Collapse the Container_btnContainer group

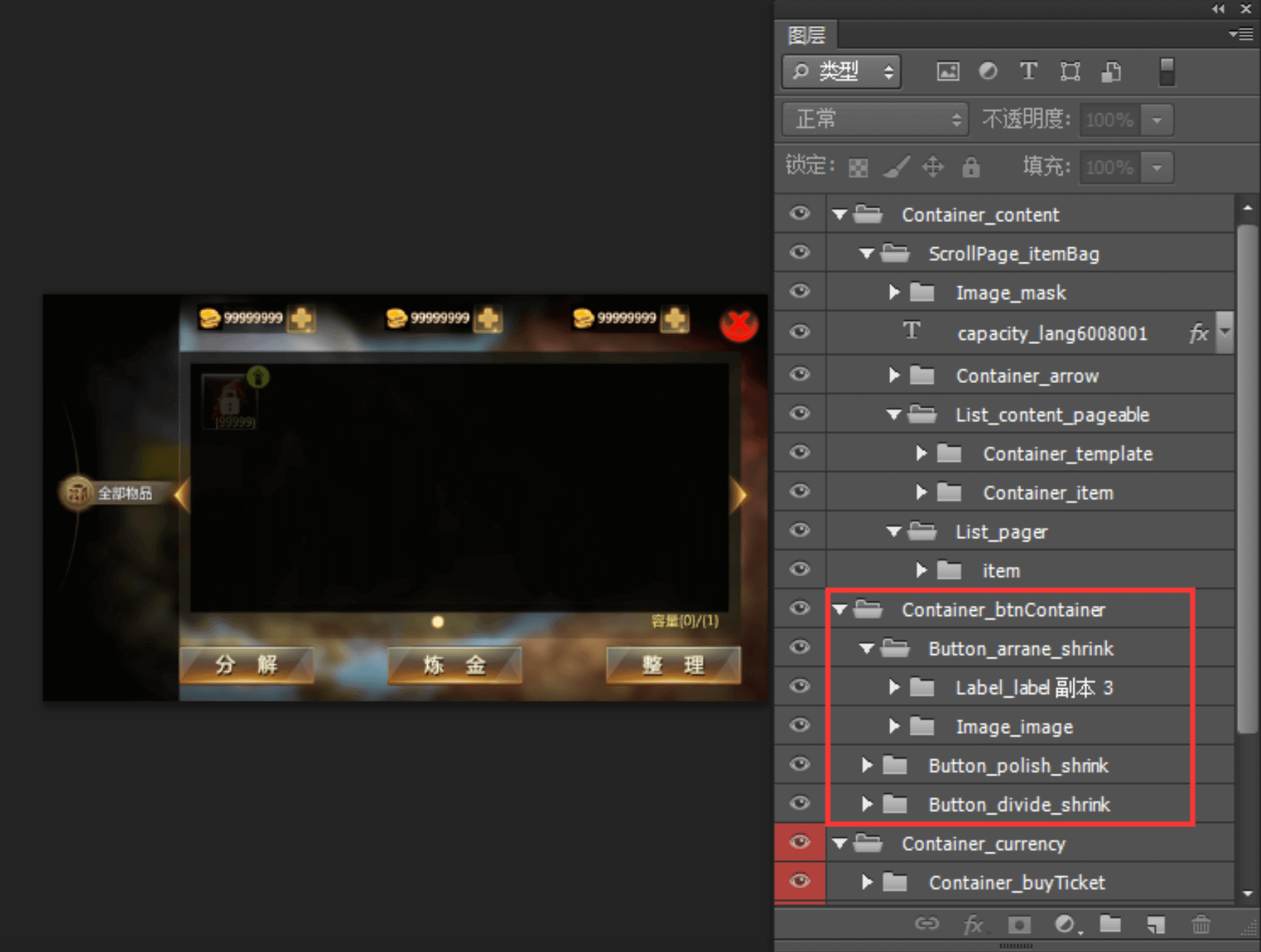840,610
